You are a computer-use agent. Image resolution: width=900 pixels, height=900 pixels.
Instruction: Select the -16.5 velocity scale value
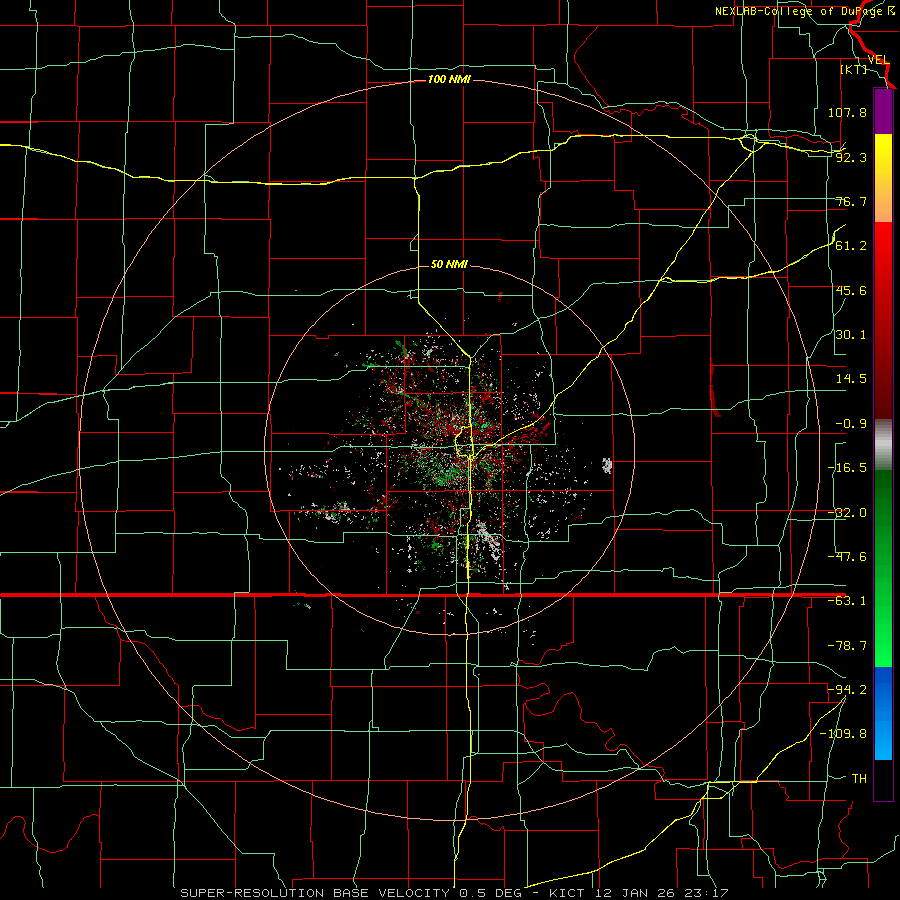(x=847, y=468)
